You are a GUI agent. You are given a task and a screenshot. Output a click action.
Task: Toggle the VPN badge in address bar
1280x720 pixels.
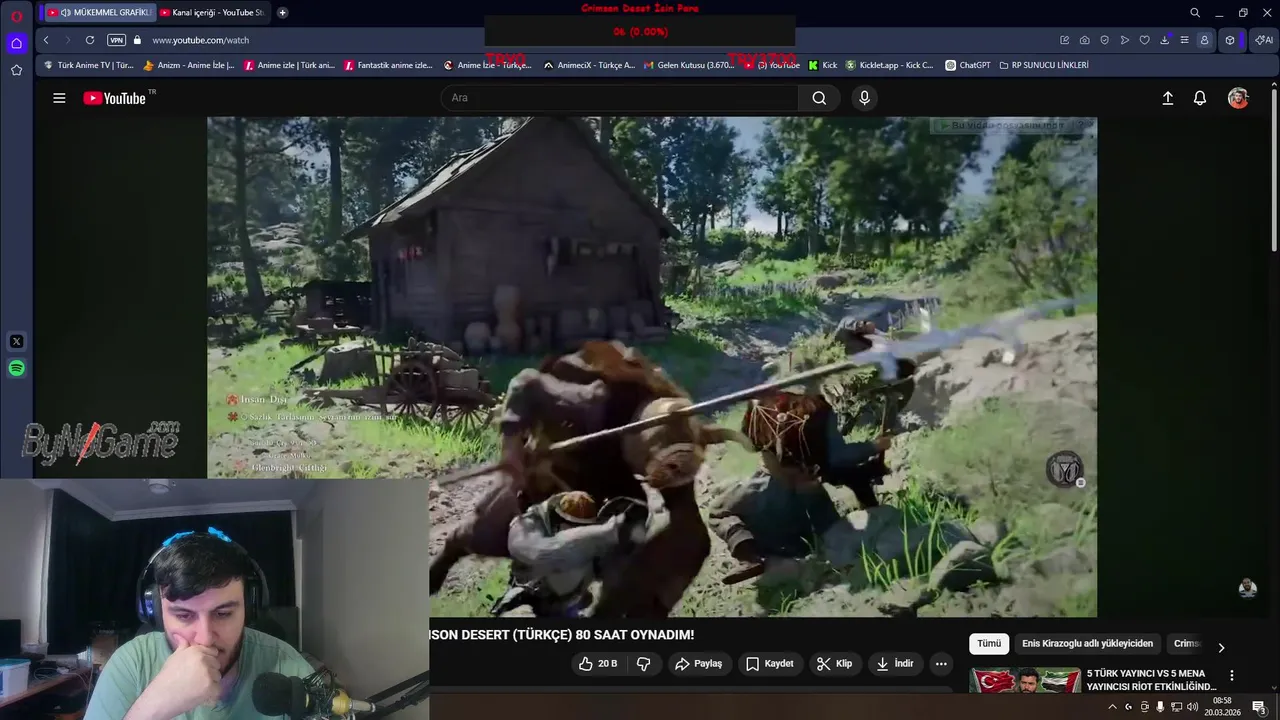pos(116,40)
